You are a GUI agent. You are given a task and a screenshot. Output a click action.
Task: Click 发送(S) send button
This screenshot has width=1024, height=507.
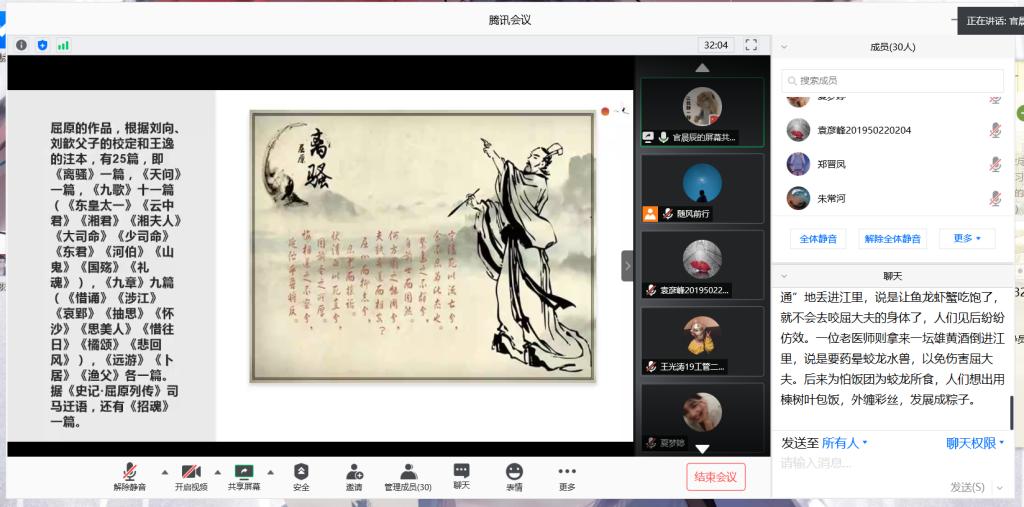(x=967, y=487)
